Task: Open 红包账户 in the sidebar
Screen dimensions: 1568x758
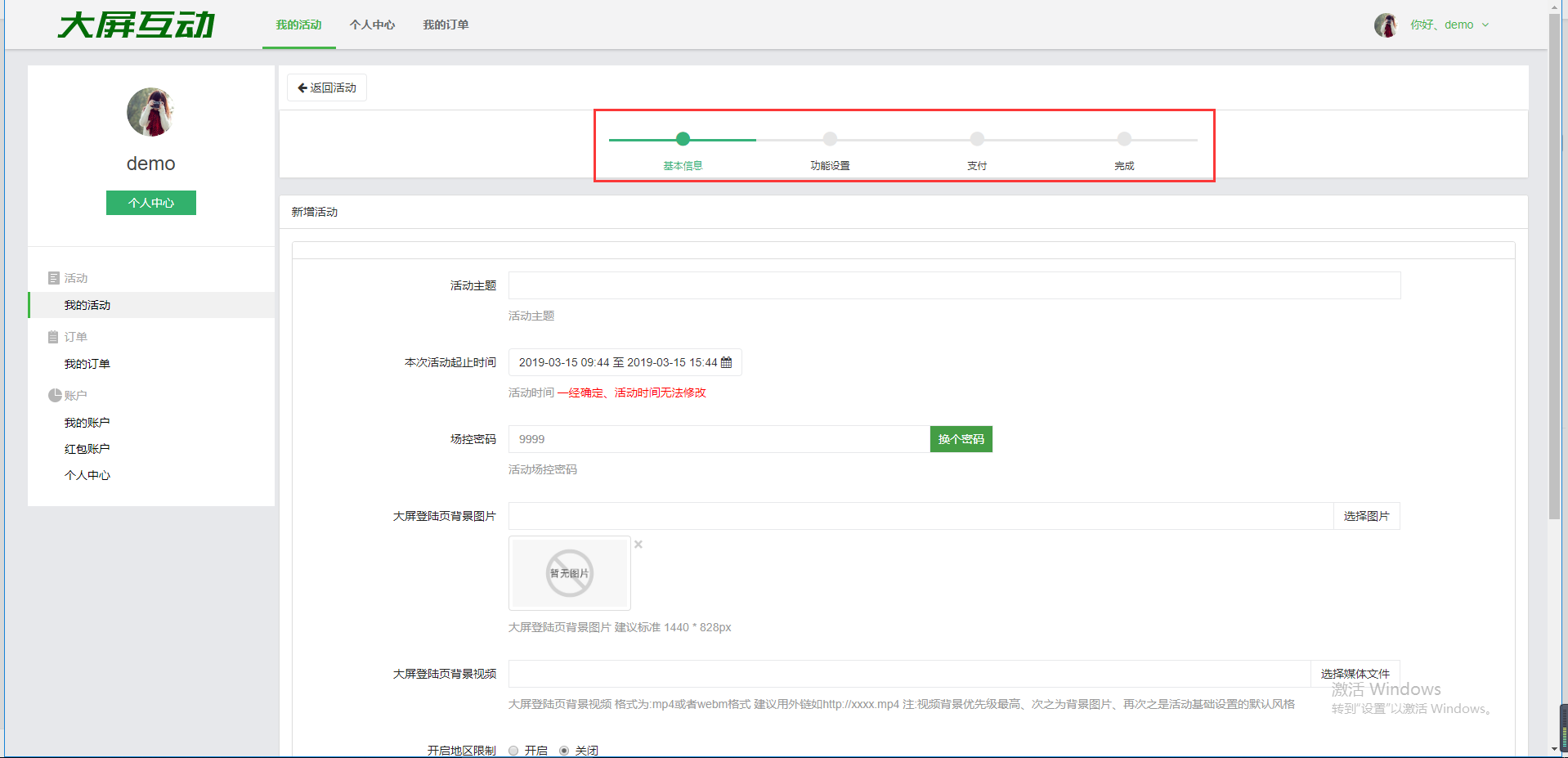Action: [87, 449]
